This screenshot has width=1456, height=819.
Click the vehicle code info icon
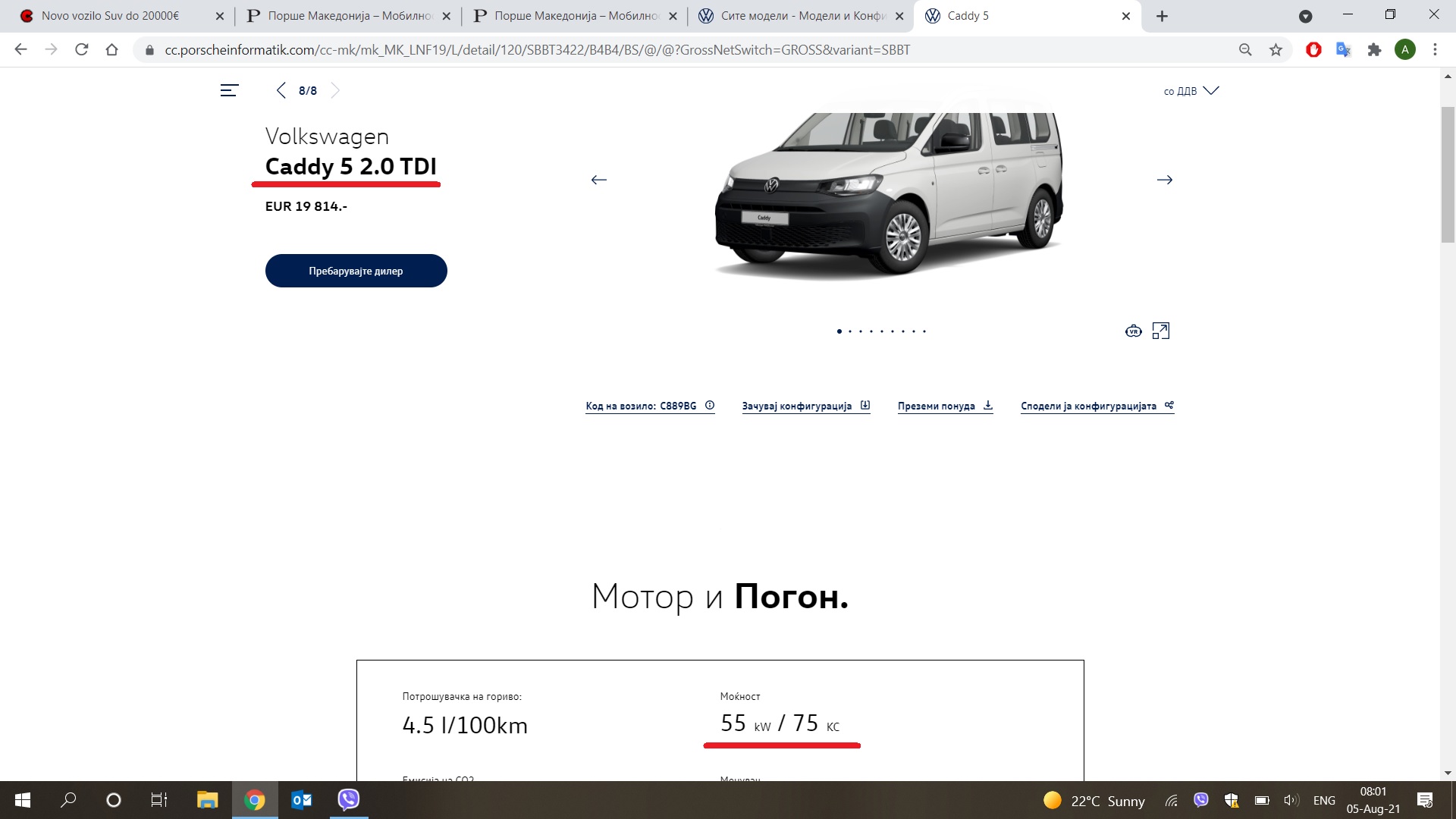pos(710,405)
